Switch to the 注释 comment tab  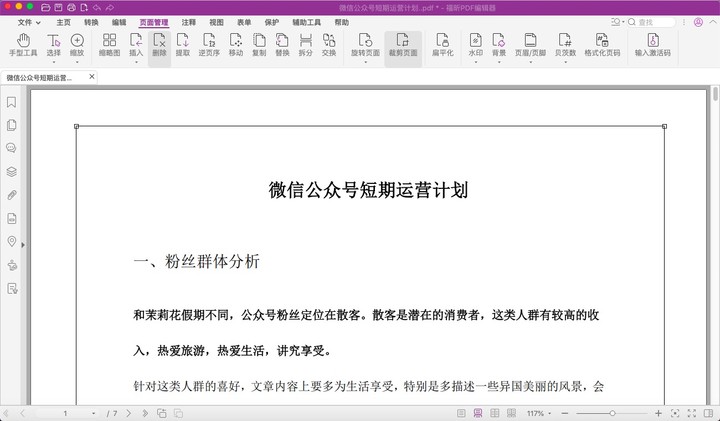(x=189, y=21)
